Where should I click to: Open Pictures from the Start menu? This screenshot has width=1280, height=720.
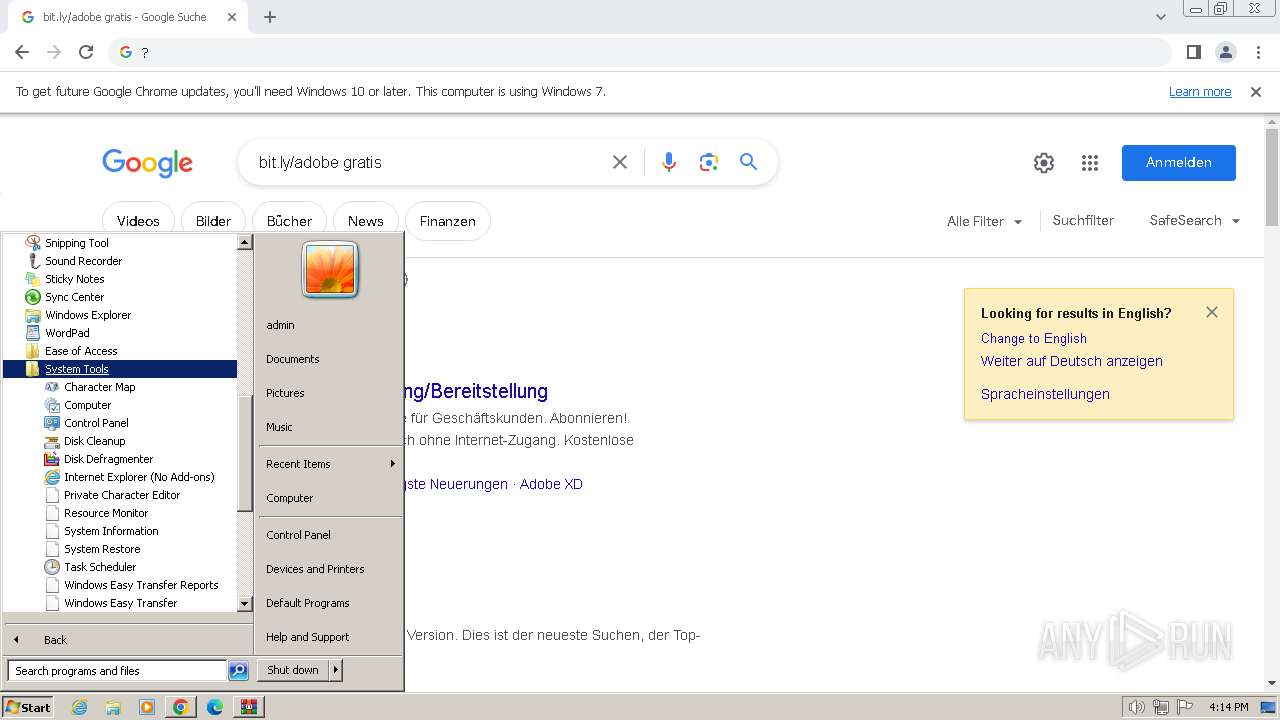coord(285,393)
